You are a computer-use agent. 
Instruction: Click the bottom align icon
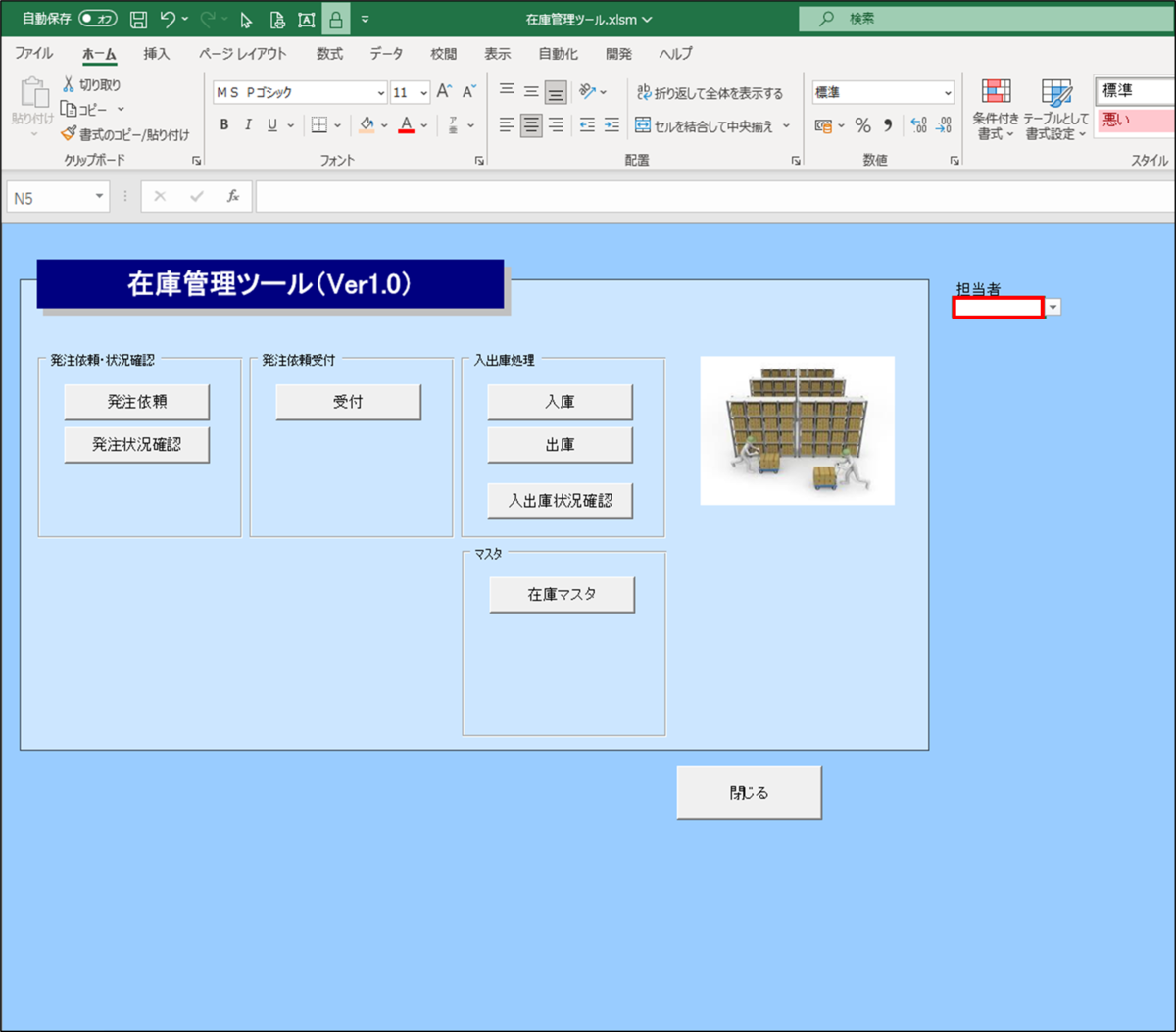pyautogui.click(x=556, y=92)
